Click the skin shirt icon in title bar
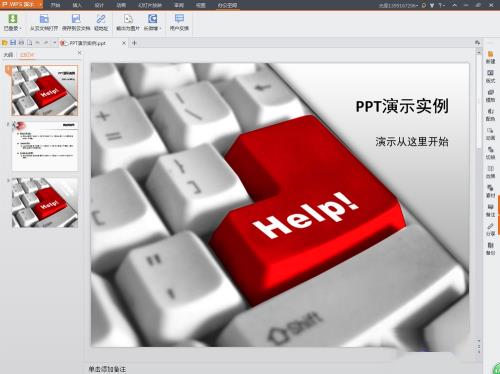Viewport: 500px width, 374px height. point(432,5)
